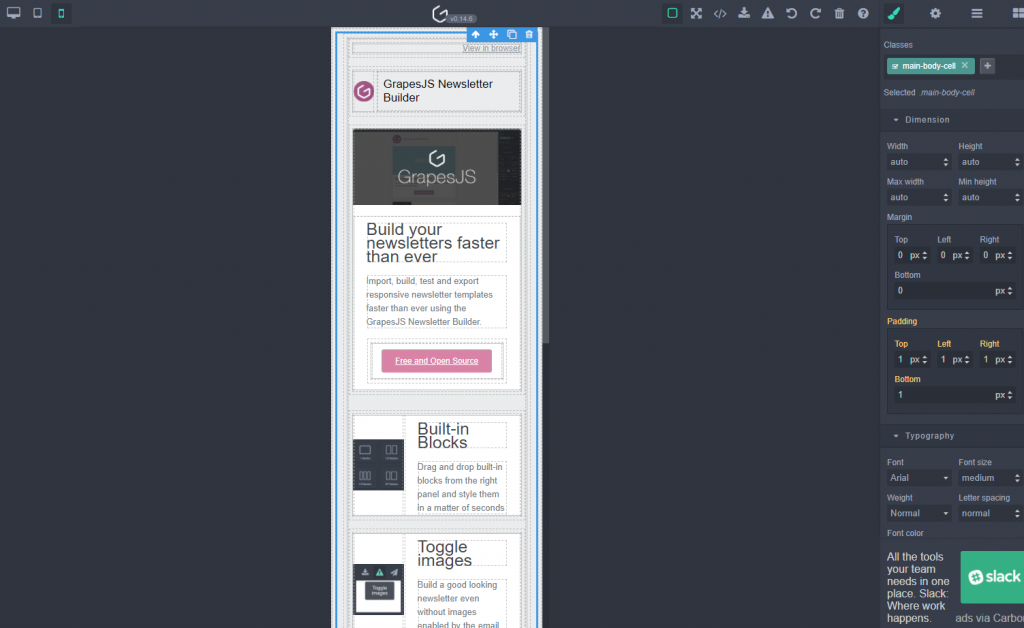Image resolution: width=1024 pixels, height=628 pixels.
Task: Select the Toggle images thumbnail
Action: (x=378, y=589)
